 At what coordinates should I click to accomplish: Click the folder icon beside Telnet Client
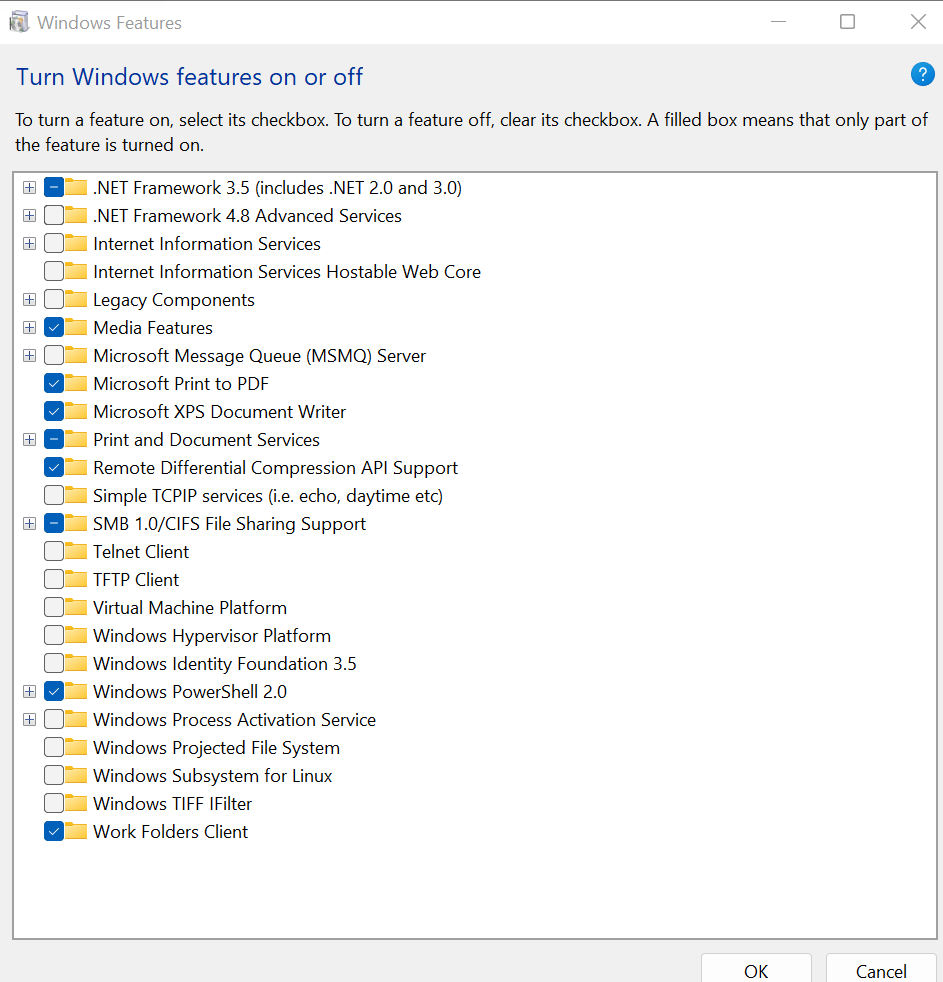76,551
